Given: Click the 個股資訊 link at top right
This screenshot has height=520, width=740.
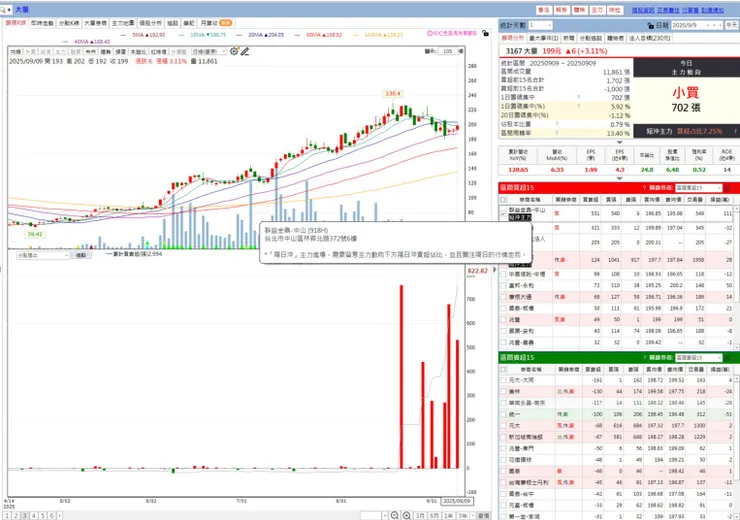Looking at the screenshot, I should click(643, 10).
